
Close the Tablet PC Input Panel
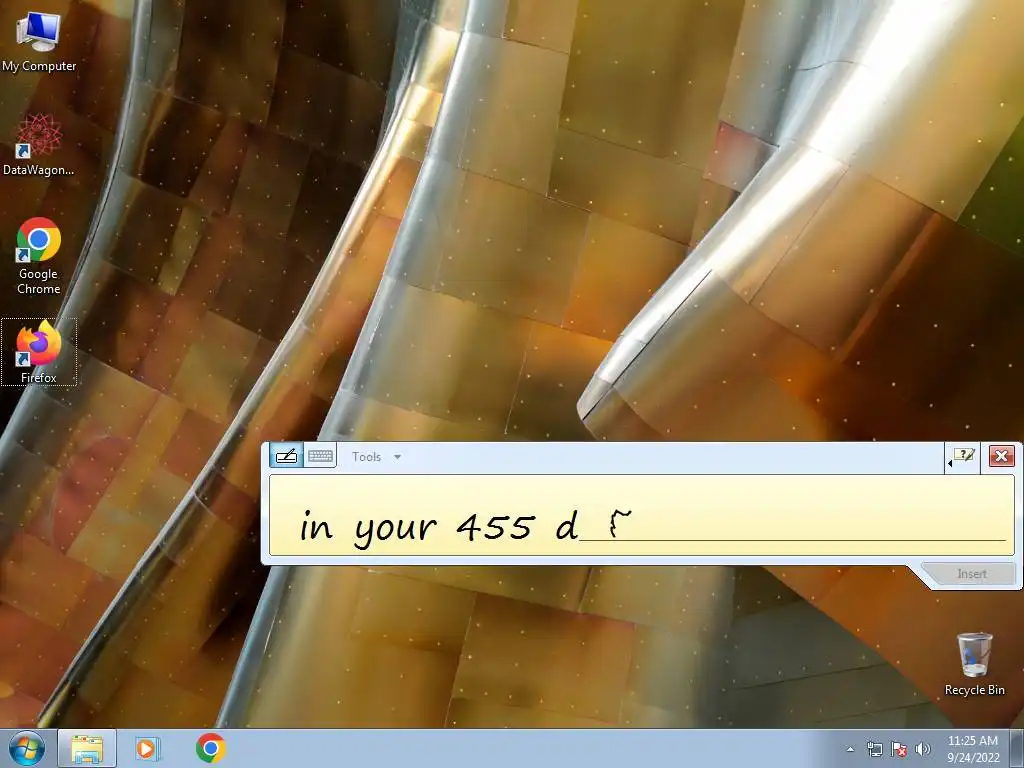(x=1001, y=456)
